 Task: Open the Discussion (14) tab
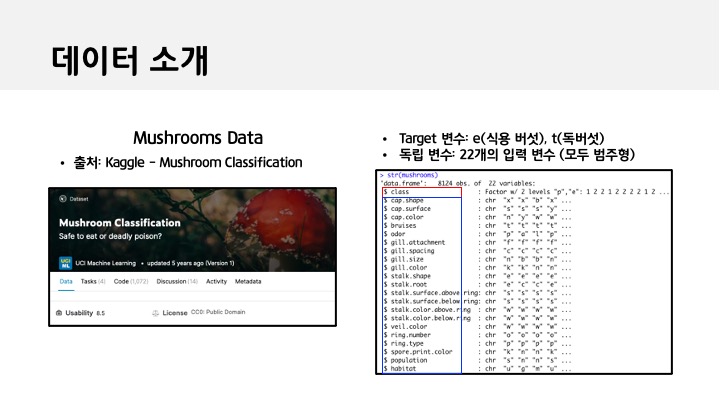177,281
